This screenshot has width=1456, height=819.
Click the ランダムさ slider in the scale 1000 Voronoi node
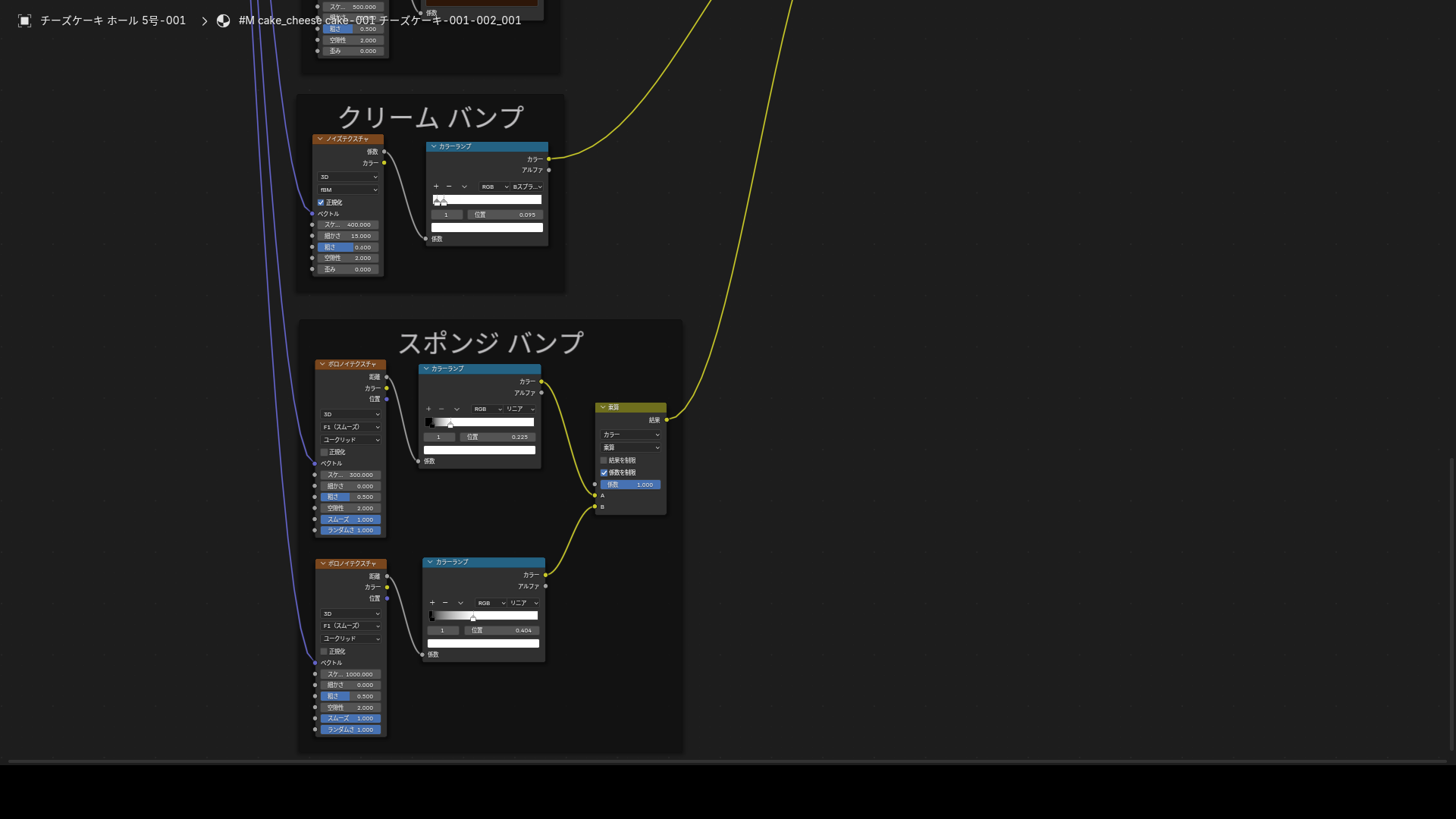pyautogui.click(x=351, y=730)
